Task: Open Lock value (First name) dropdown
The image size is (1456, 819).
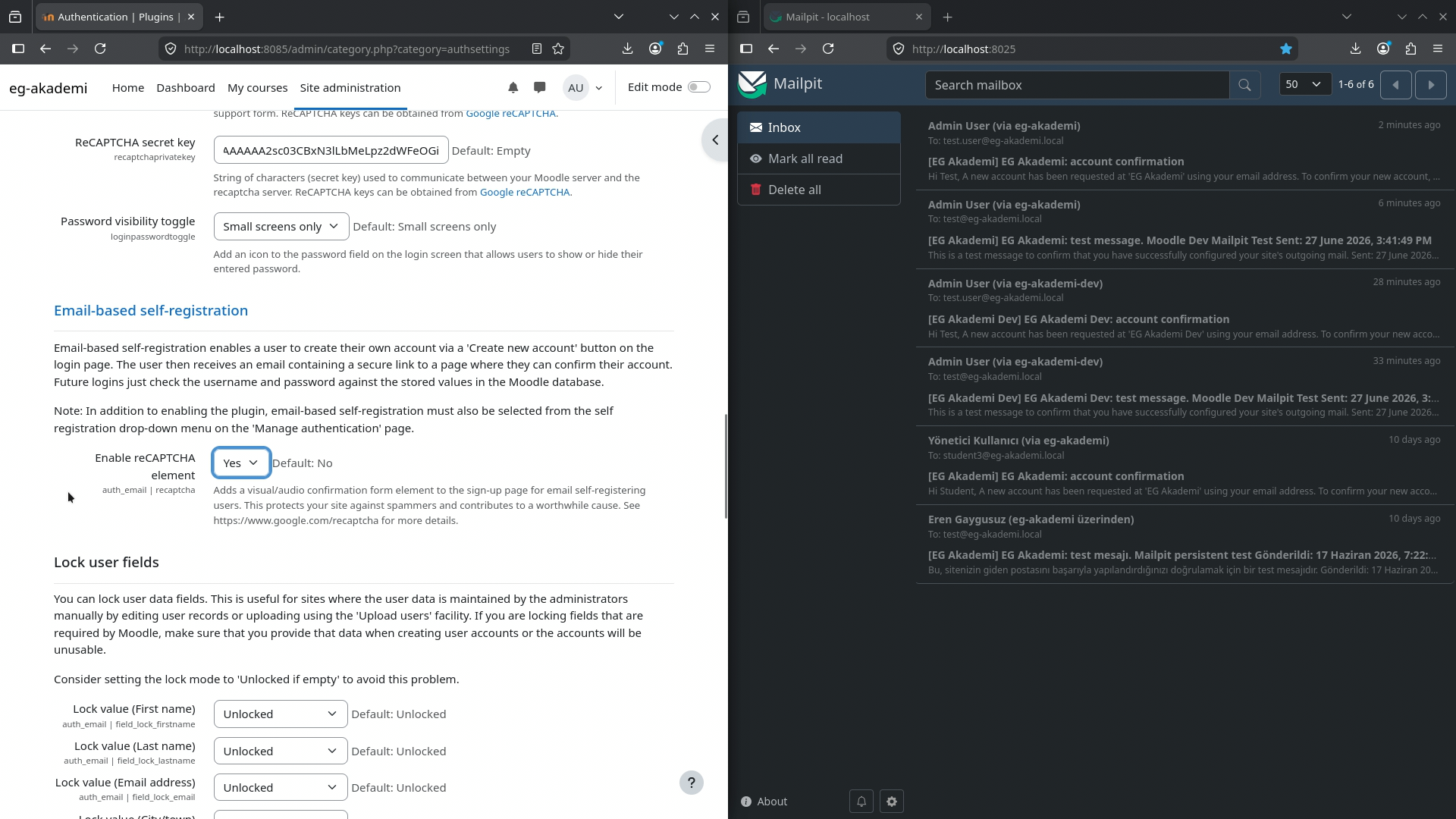Action: (x=281, y=714)
